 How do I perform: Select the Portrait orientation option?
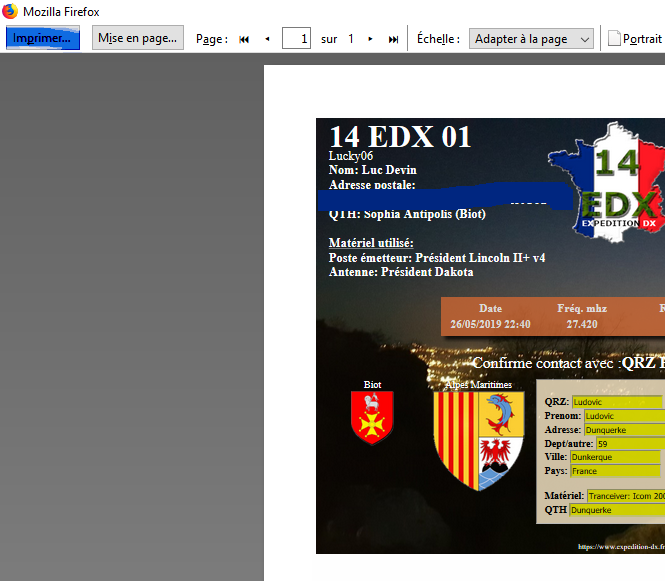634,39
